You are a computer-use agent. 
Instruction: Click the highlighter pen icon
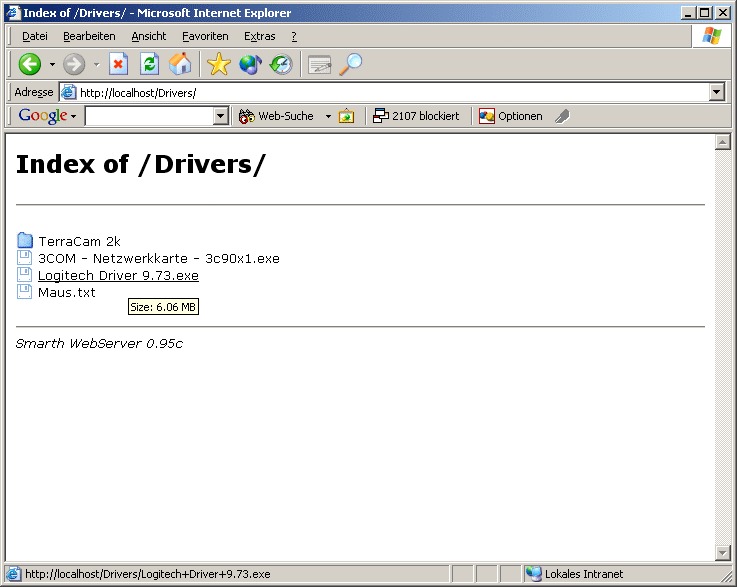[562, 116]
